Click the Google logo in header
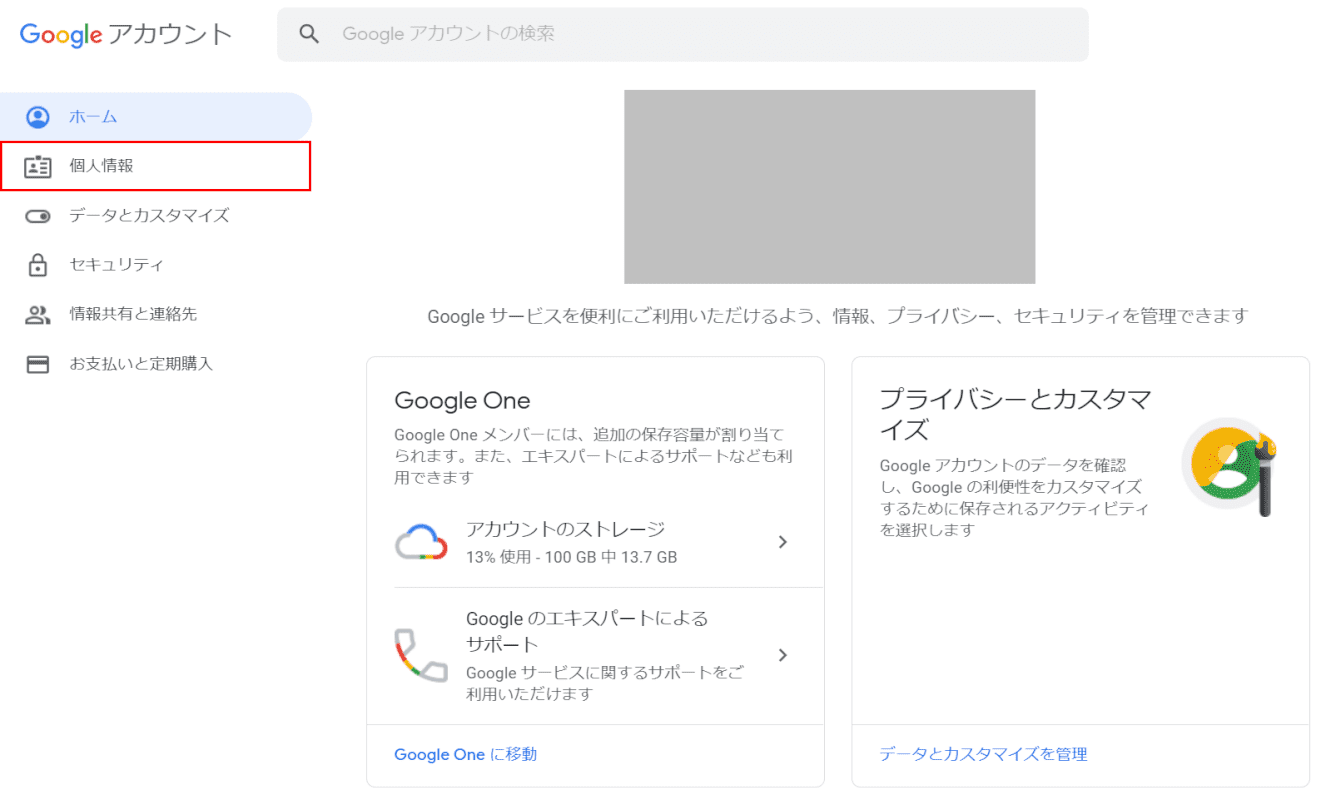Image resolution: width=1321 pixels, height=800 pixels. (61, 35)
